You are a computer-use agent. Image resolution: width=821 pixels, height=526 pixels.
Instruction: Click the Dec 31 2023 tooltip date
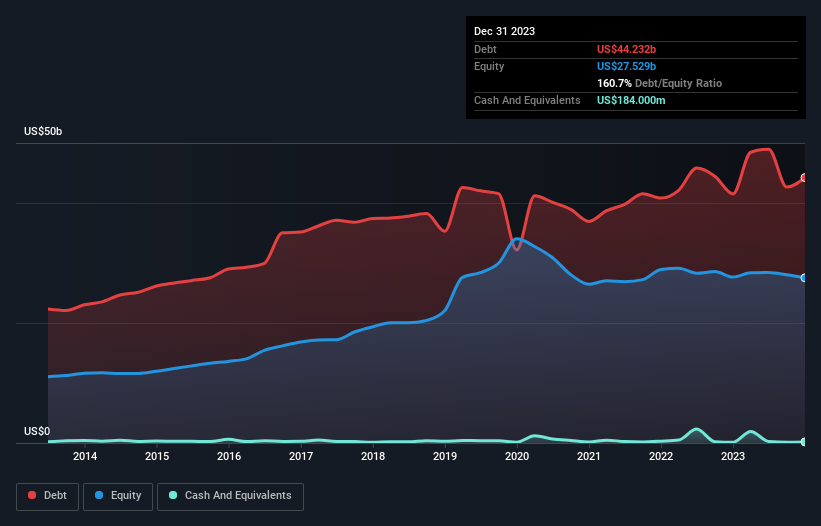click(x=504, y=31)
